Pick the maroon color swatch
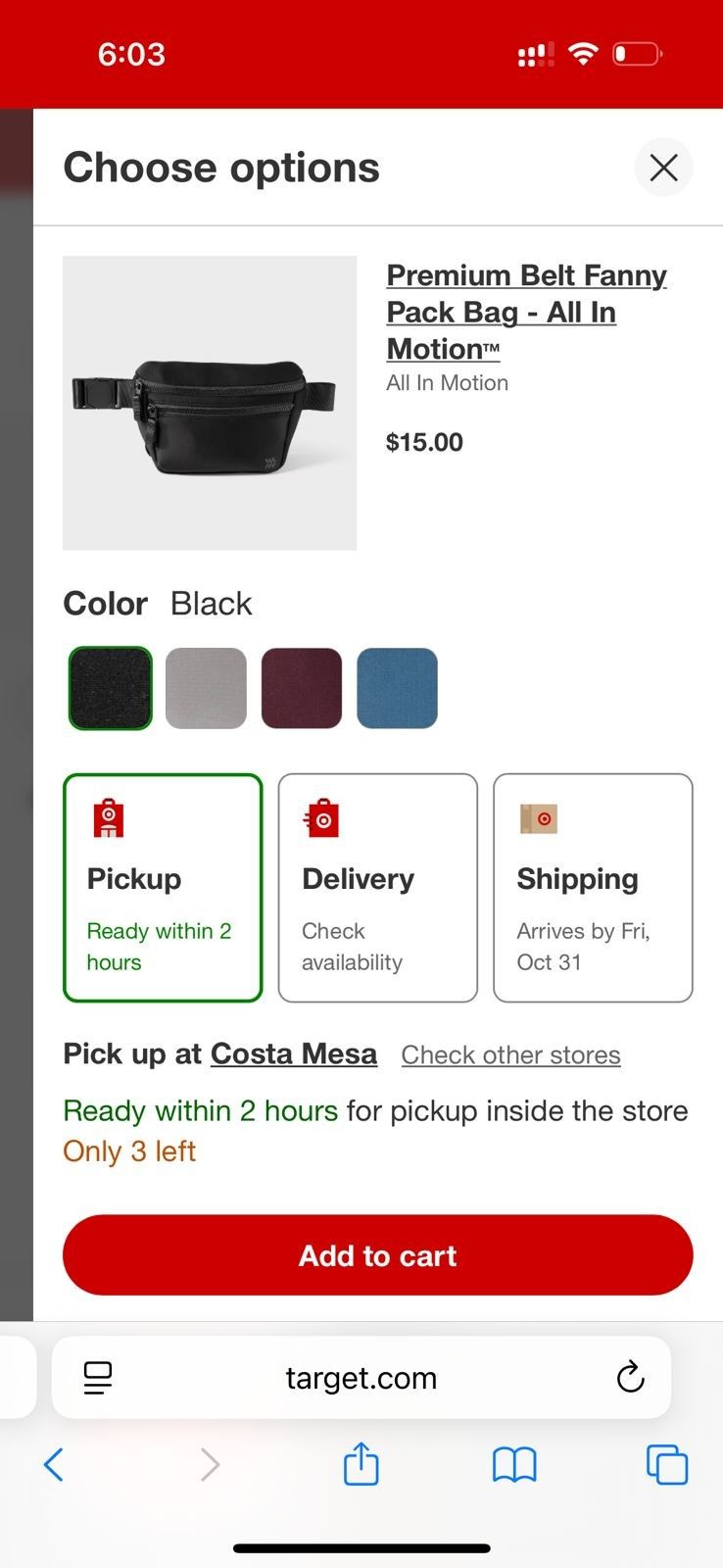This screenshot has width=723, height=1568. tap(302, 688)
